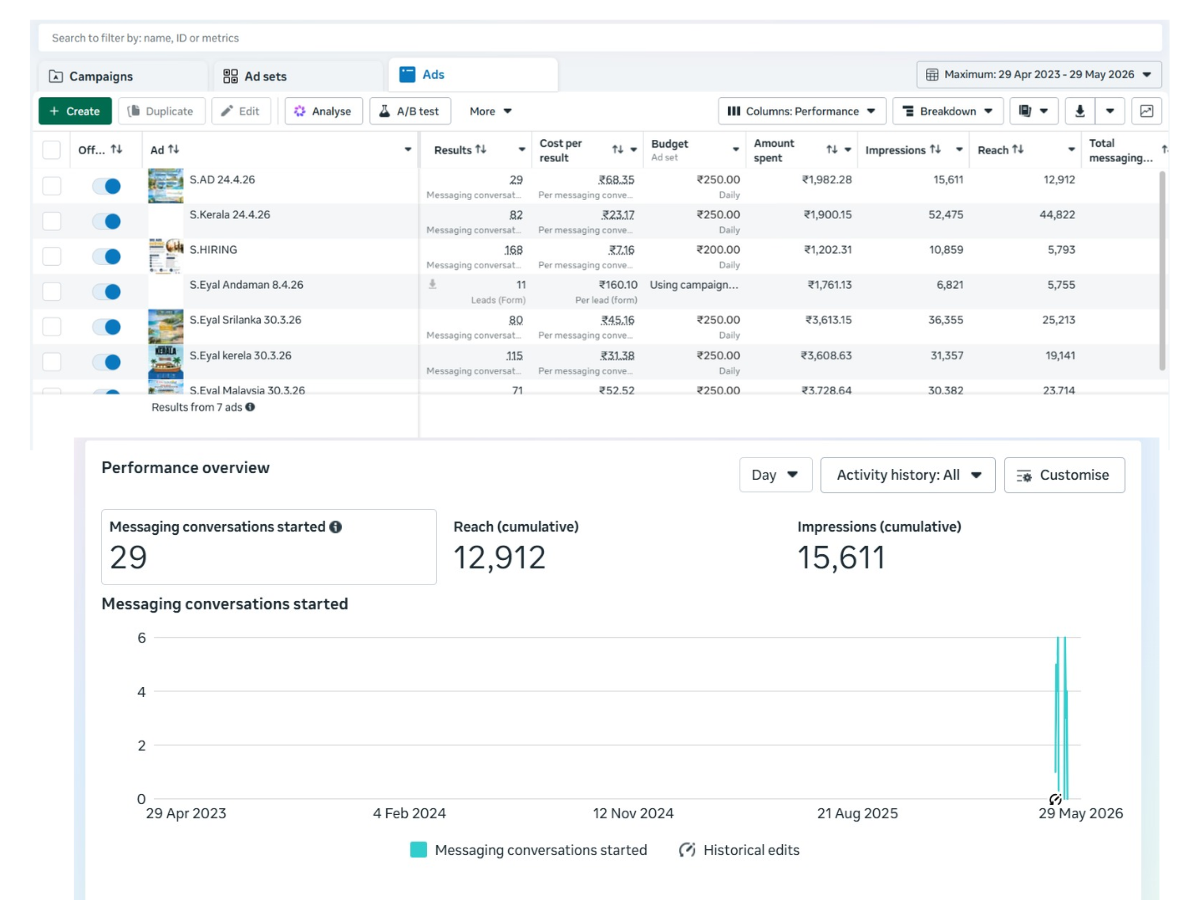Open Reach column header options arrow

1071,150
